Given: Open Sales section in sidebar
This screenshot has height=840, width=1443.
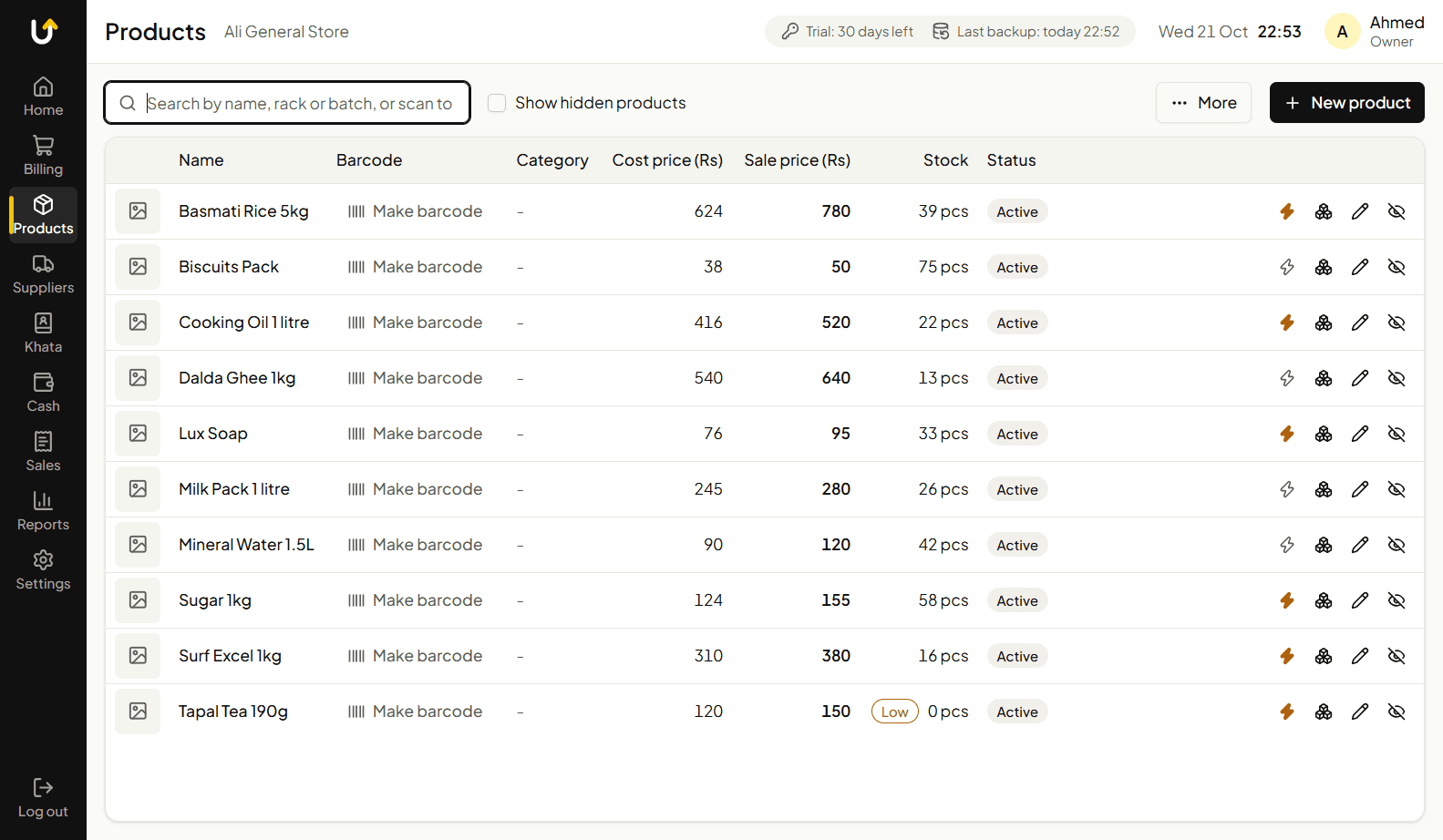Looking at the screenshot, I should [x=43, y=452].
